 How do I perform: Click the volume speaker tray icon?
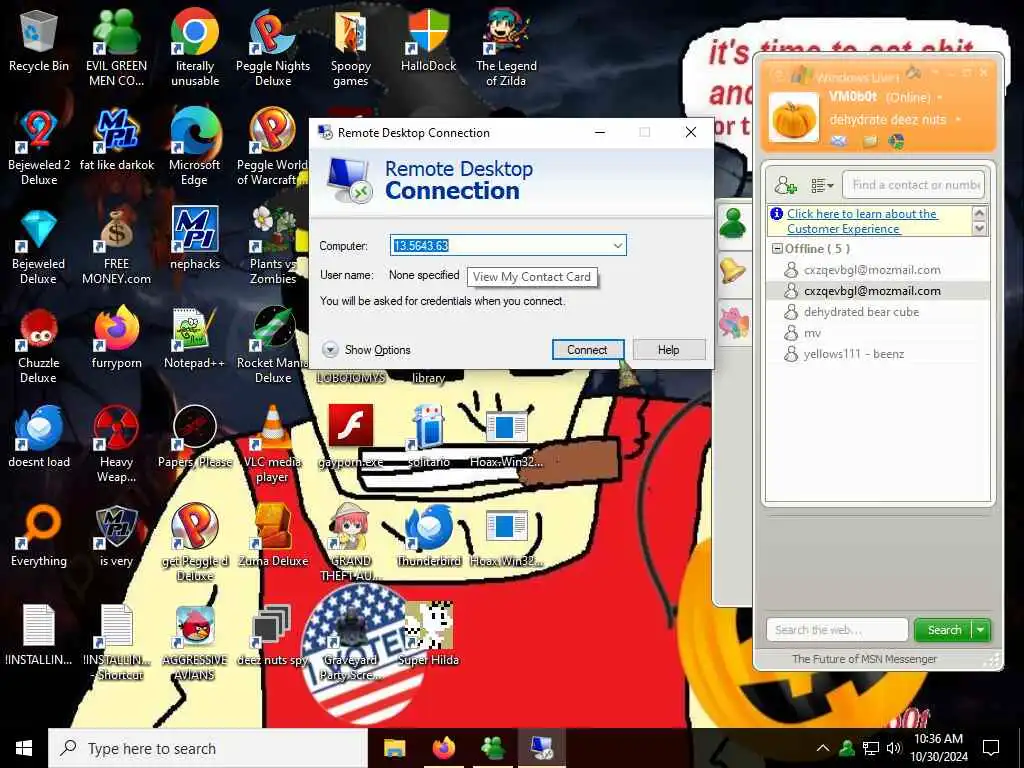click(x=895, y=748)
